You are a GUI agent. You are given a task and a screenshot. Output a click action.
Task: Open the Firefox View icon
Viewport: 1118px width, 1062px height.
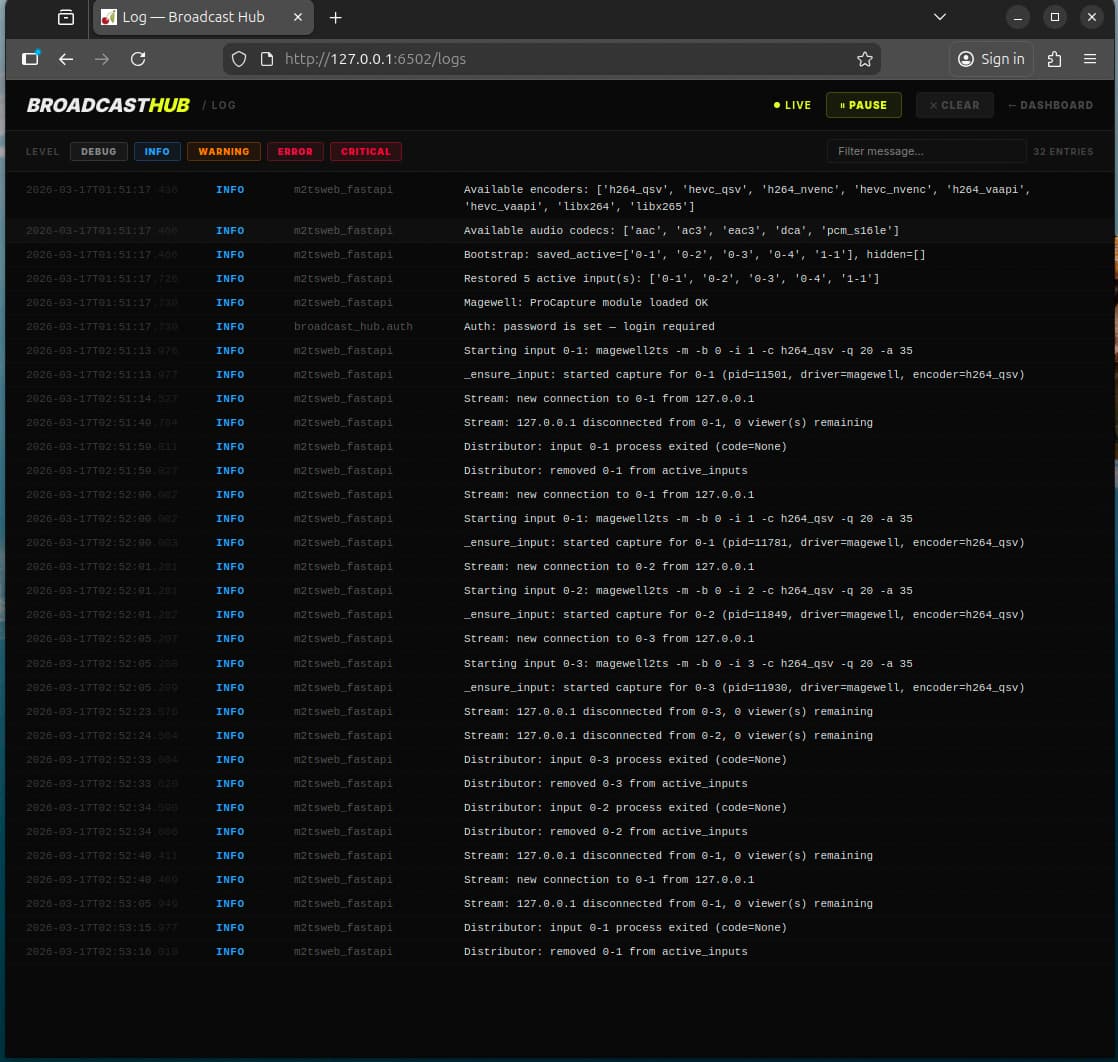pos(66,18)
